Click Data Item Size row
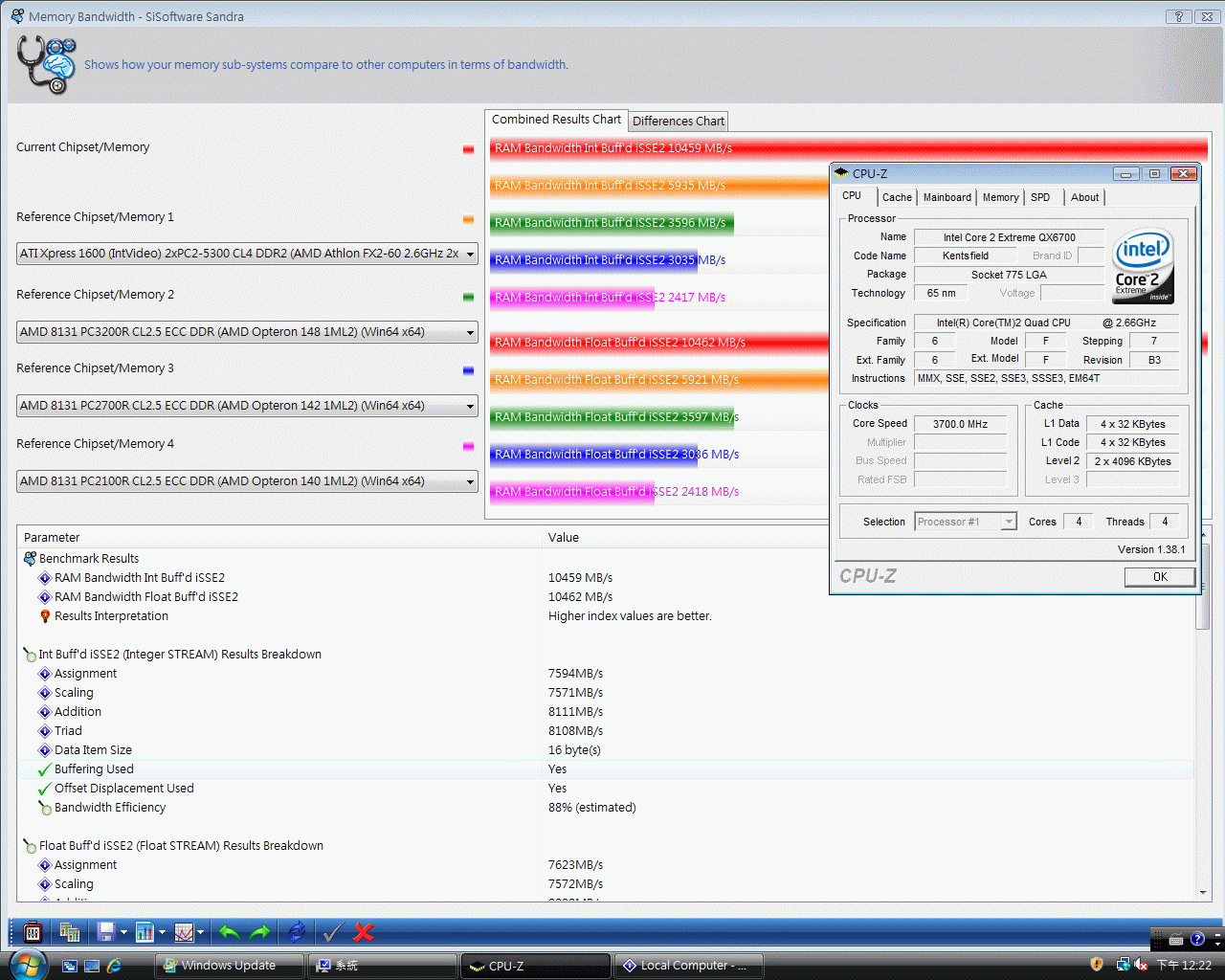The width and height of the screenshot is (1225, 980). click(x=605, y=750)
